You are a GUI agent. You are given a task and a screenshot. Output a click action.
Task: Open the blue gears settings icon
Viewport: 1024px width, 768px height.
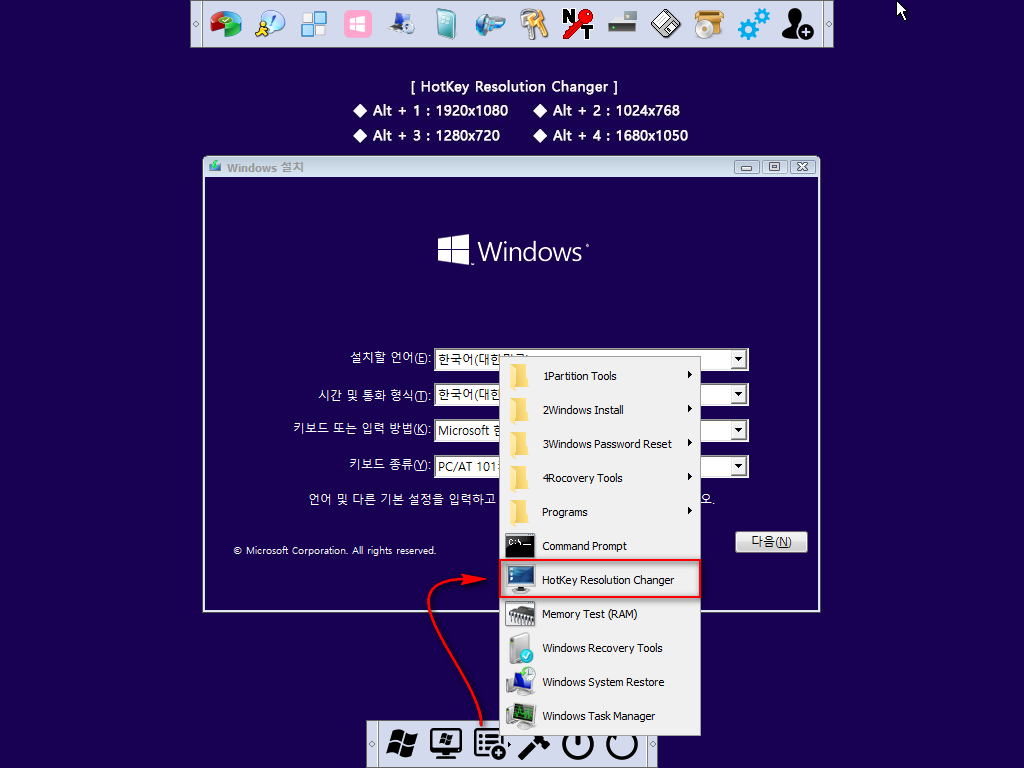pyautogui.click(x=754, y=24)
